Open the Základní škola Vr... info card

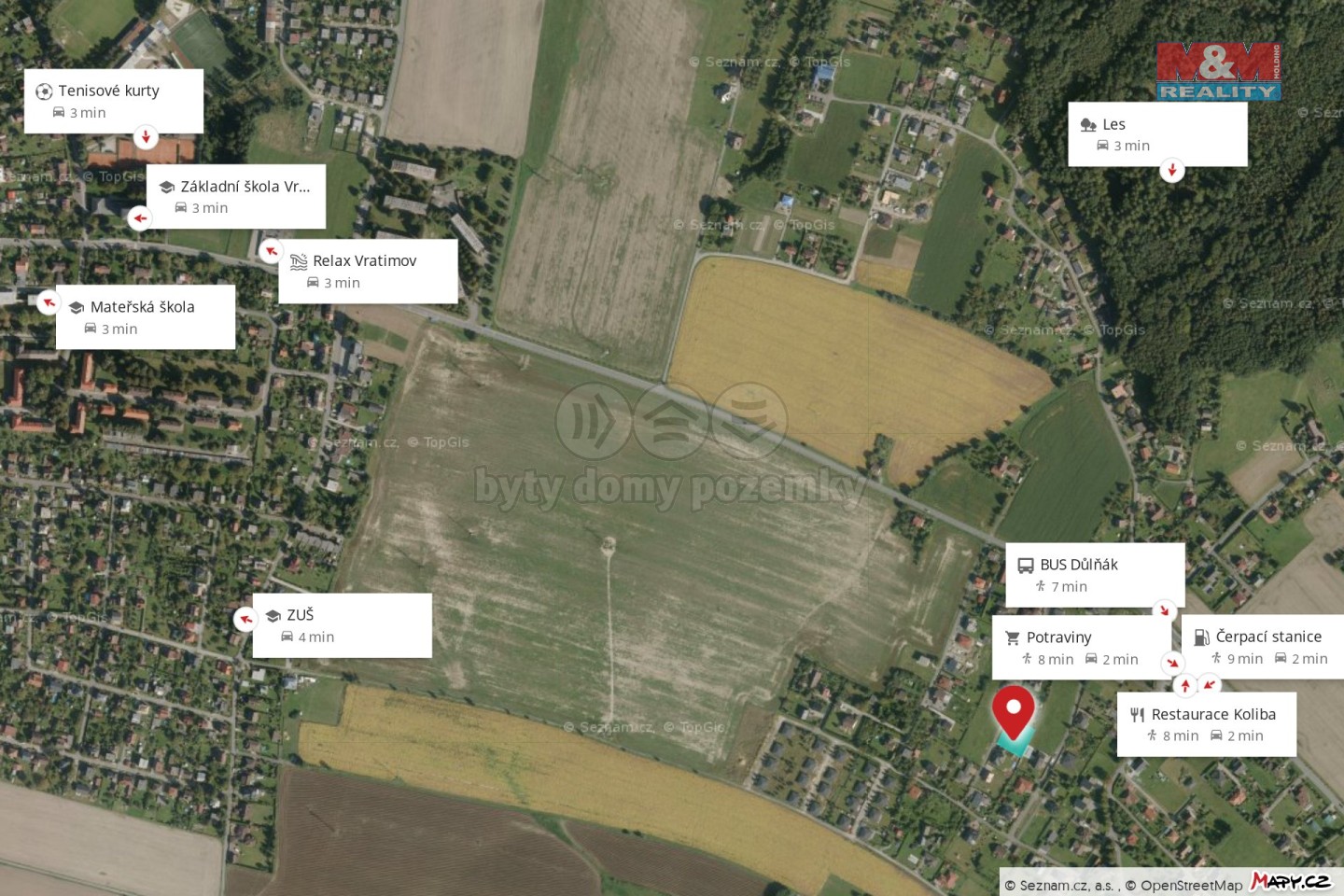click(236, 197)
